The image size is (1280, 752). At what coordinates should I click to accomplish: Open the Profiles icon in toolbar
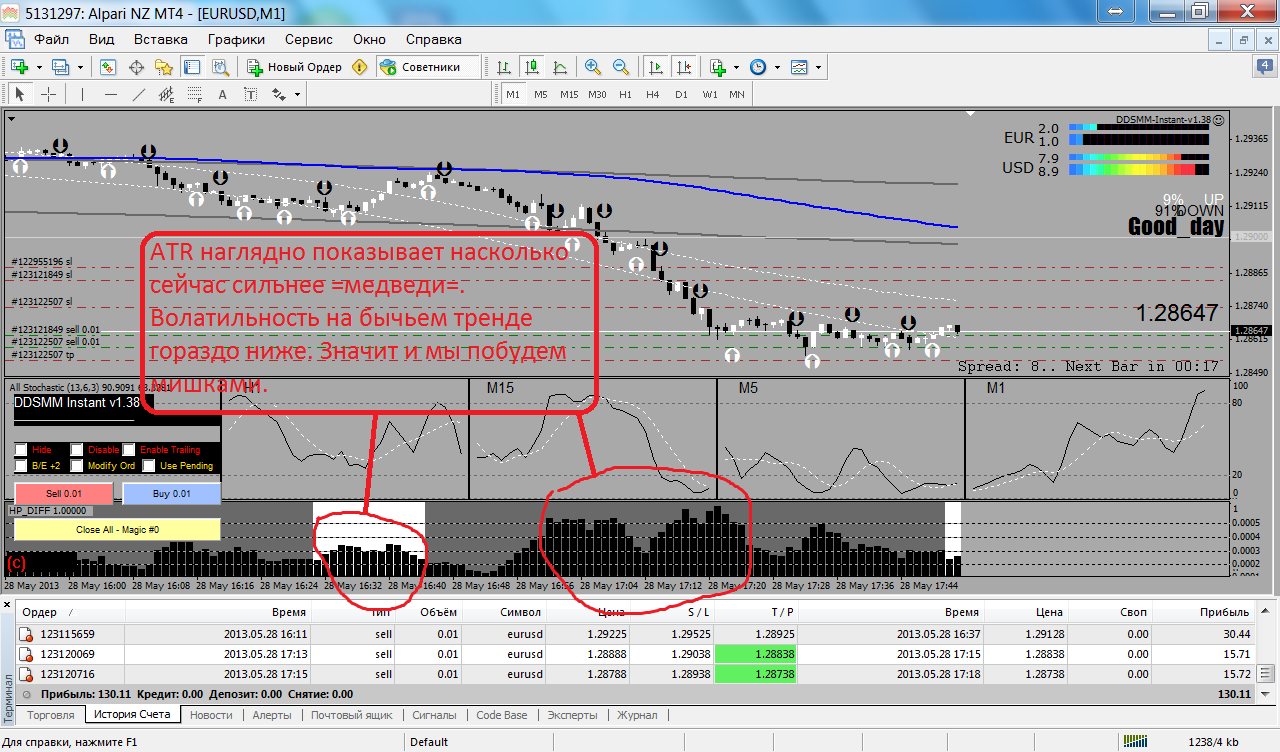[60, 67]
